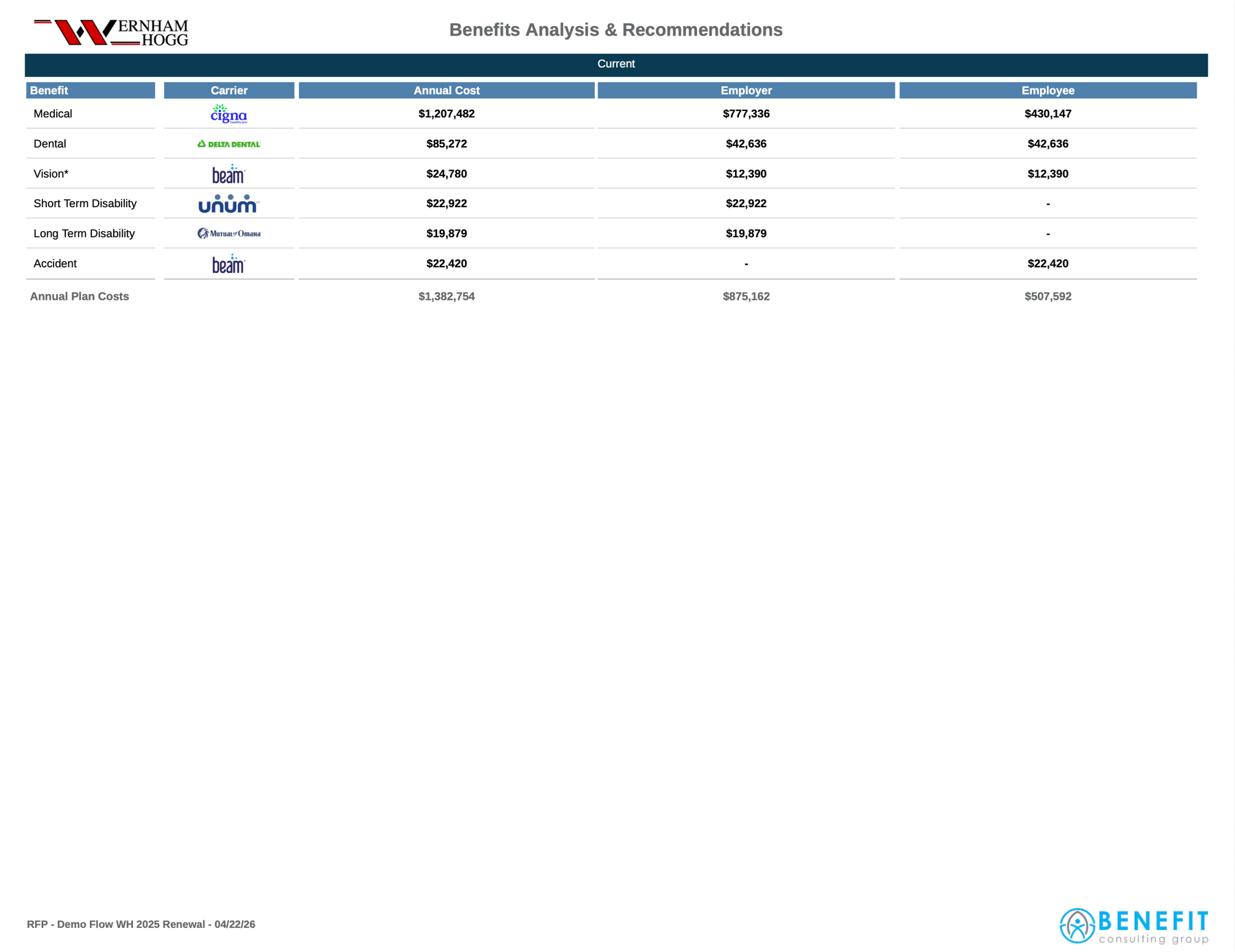Image resolution: width=1235 pixels, height=952 pixels.
Task: Click the Delta Dental carrier logo
Action: pyautogui.click(x=228, y=144)
